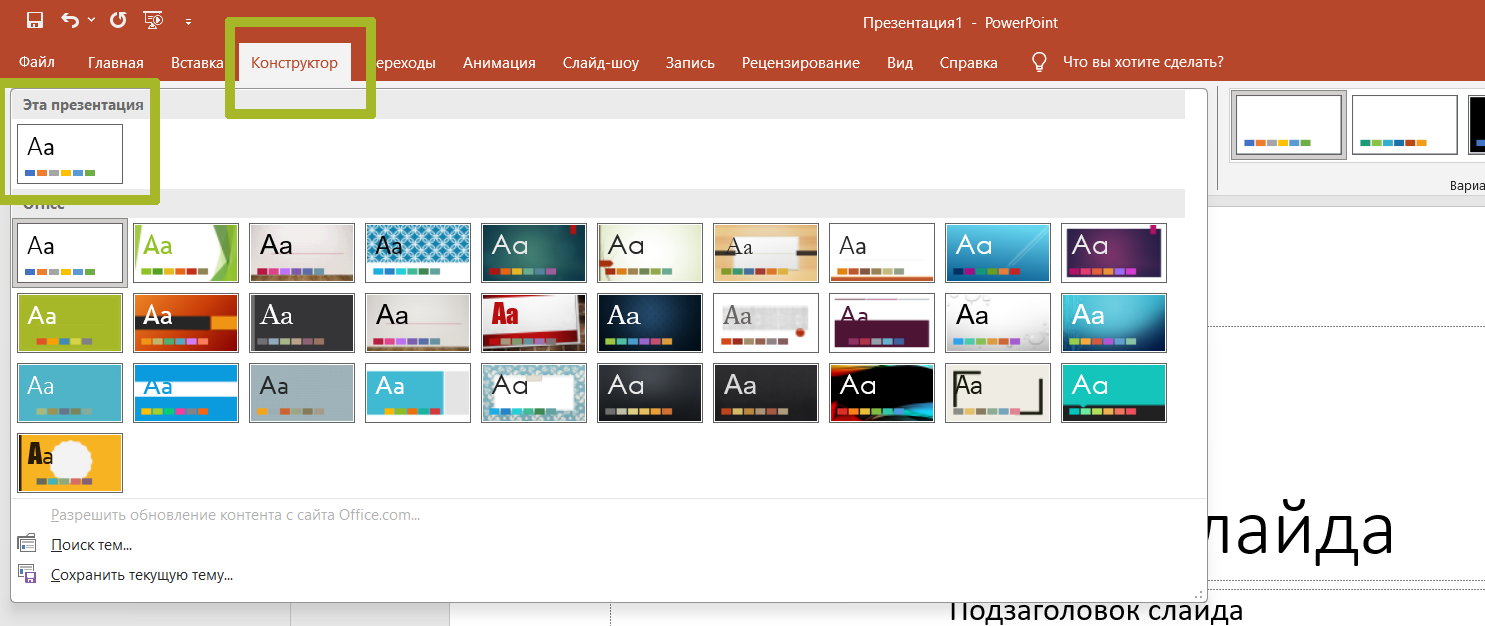Apply the white theme with gray droplets

pyautogui.click(x=998, y=322)
